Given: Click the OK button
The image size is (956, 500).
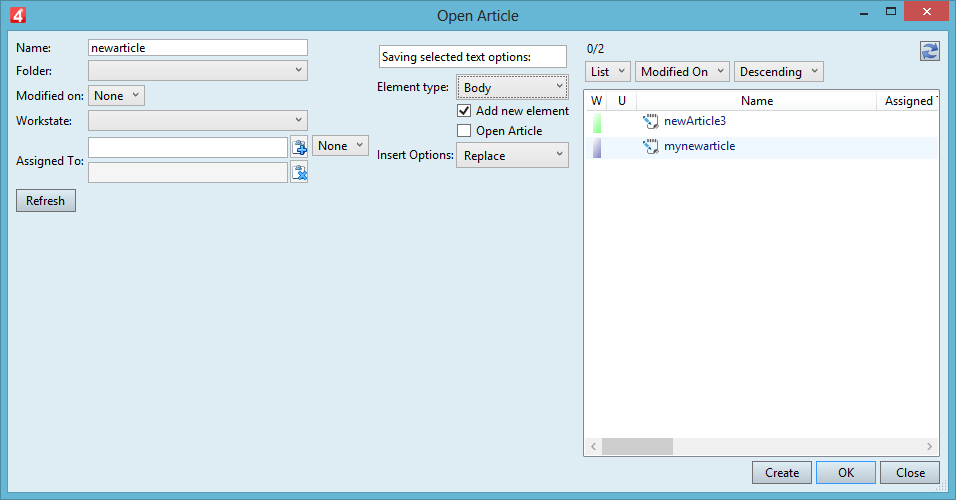Looking at the screenshot, I should (x=846, y=473).
